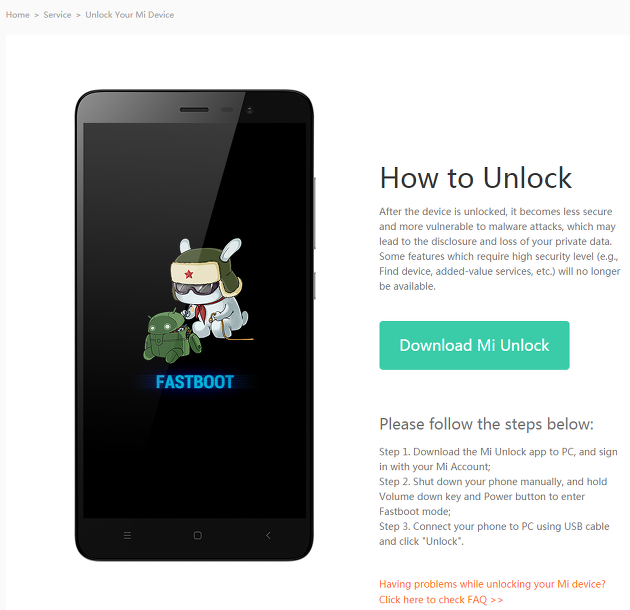630x610 pixels.
Task: Click the Having problems while unlocking link text
Action: pyautogui.click(x=492, y=584)
